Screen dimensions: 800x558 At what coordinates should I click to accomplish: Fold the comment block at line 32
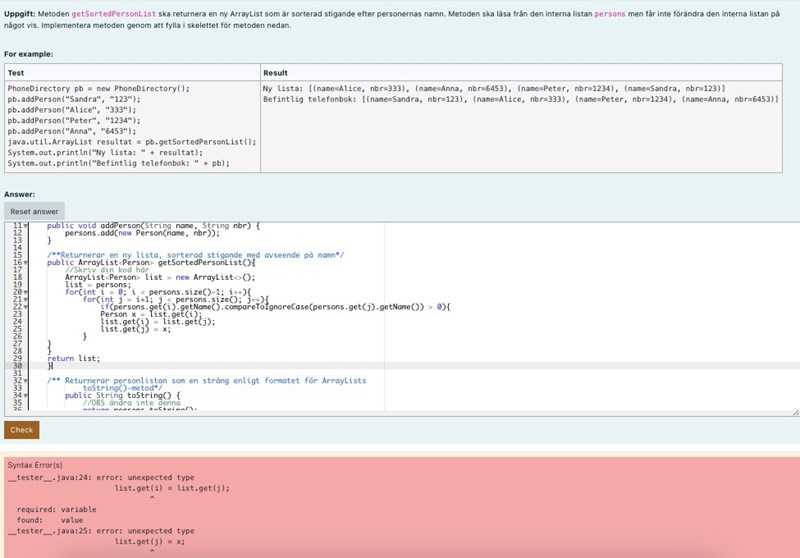coord(26,380)
